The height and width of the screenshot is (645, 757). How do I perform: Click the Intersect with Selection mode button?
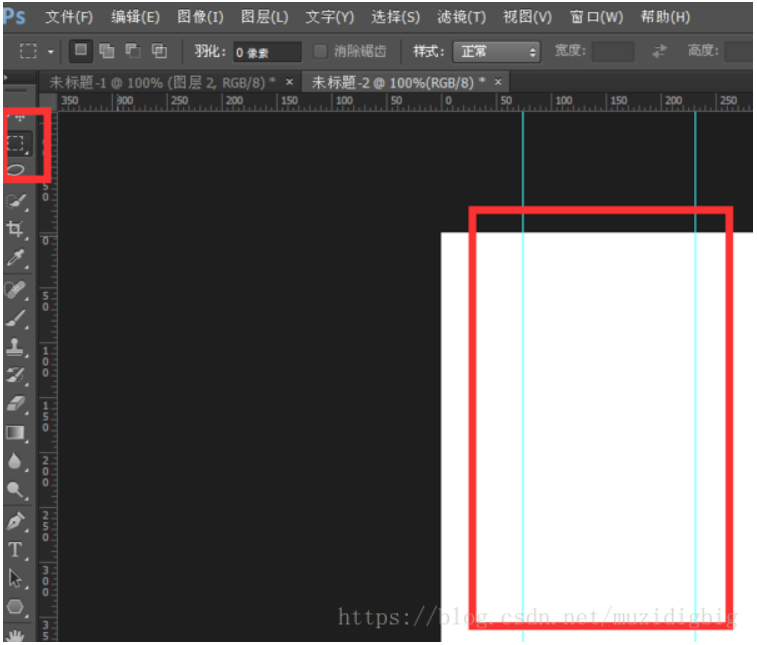click(159, 51)
